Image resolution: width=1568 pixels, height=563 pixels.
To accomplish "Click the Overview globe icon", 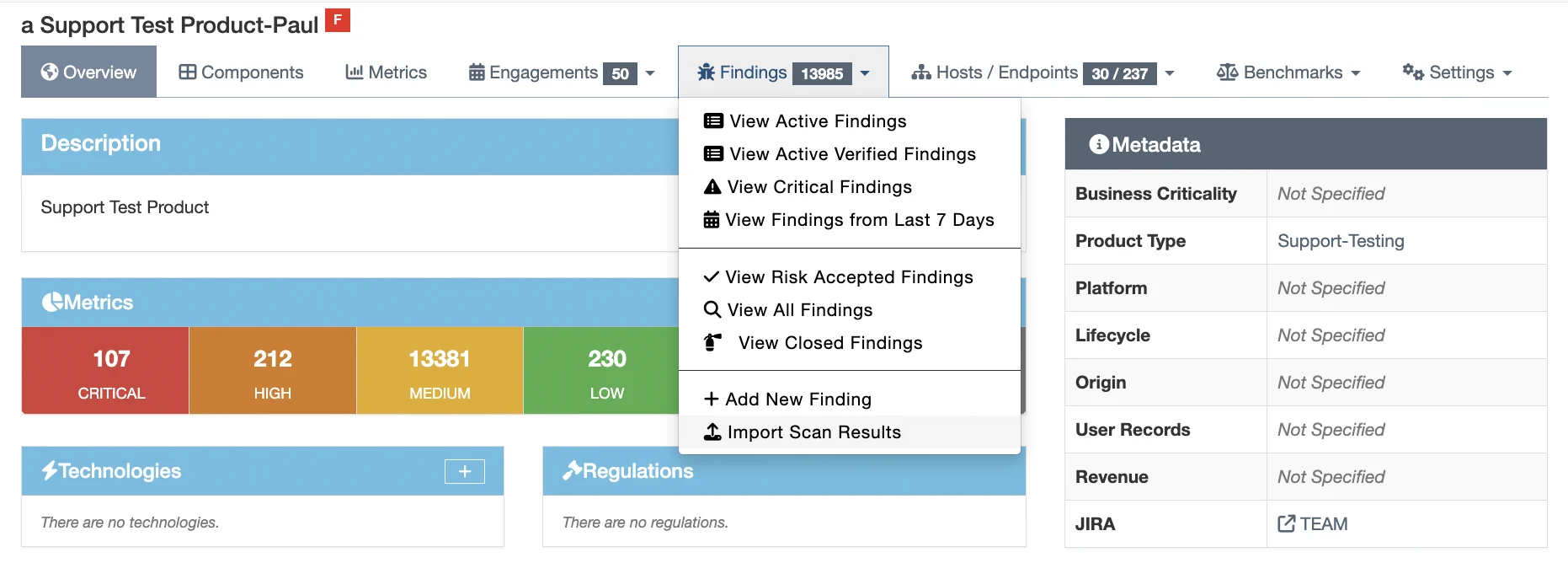I will pos(50,72).
